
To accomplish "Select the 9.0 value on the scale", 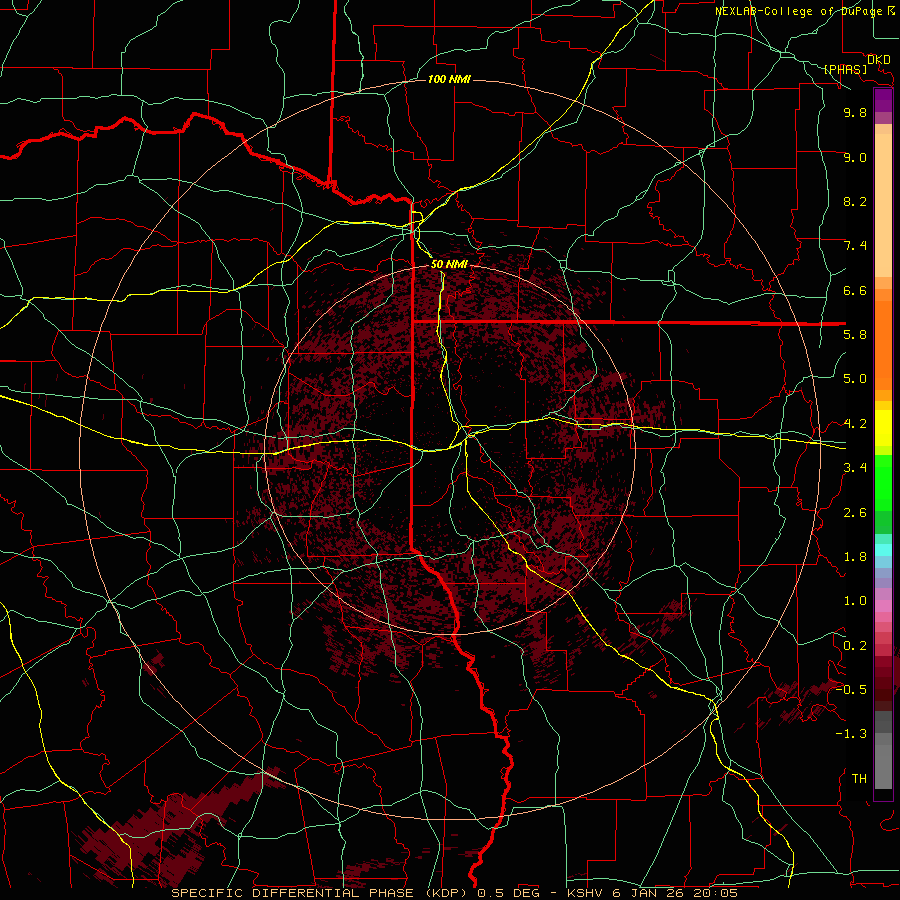I will point(855,157).
